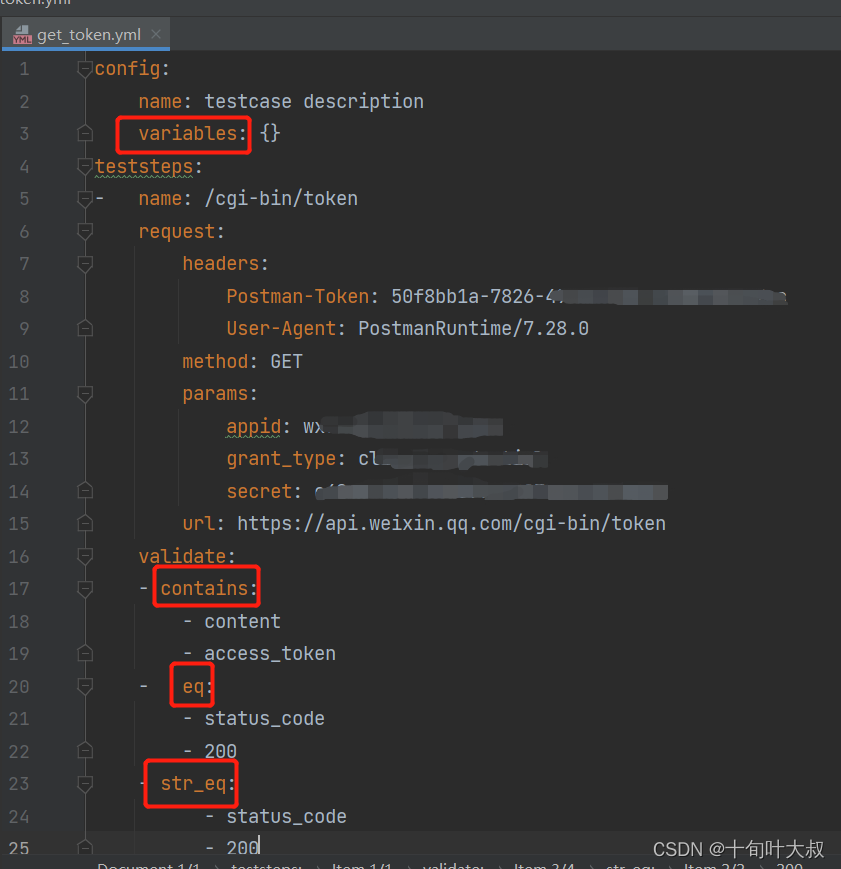841x869 pixels.
Task: Click the fold end marker beside line 14
Action: [x=85, y=491]
